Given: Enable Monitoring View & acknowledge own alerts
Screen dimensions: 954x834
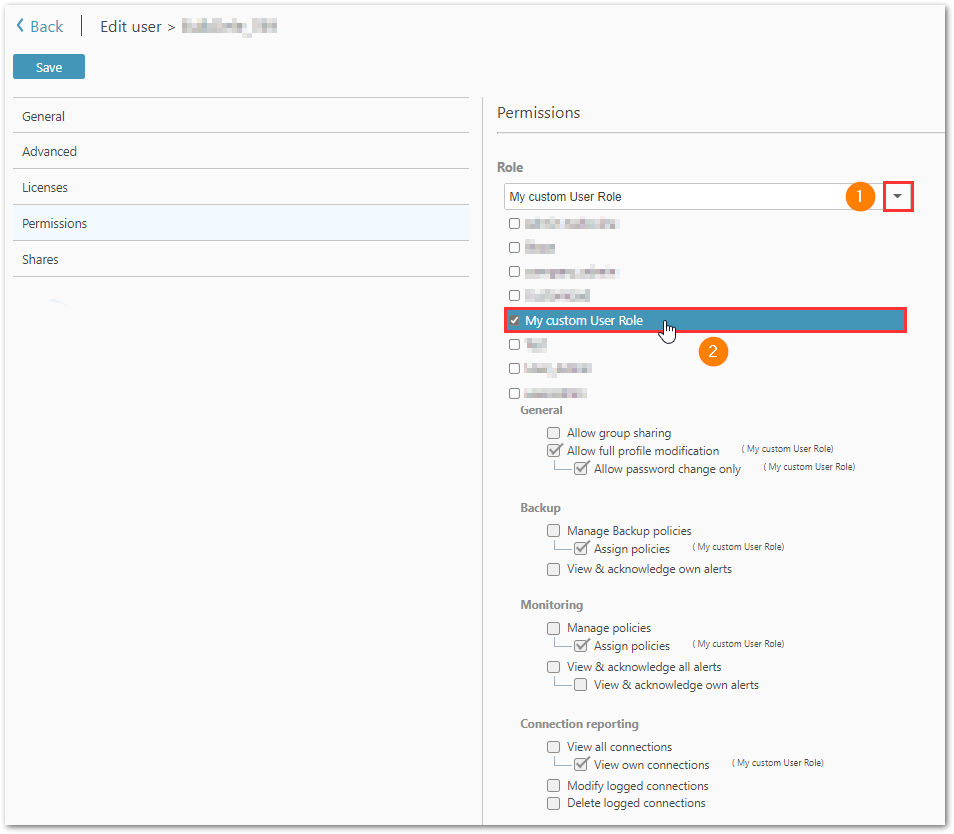Looking at the screenshot, I should [580, 685].
